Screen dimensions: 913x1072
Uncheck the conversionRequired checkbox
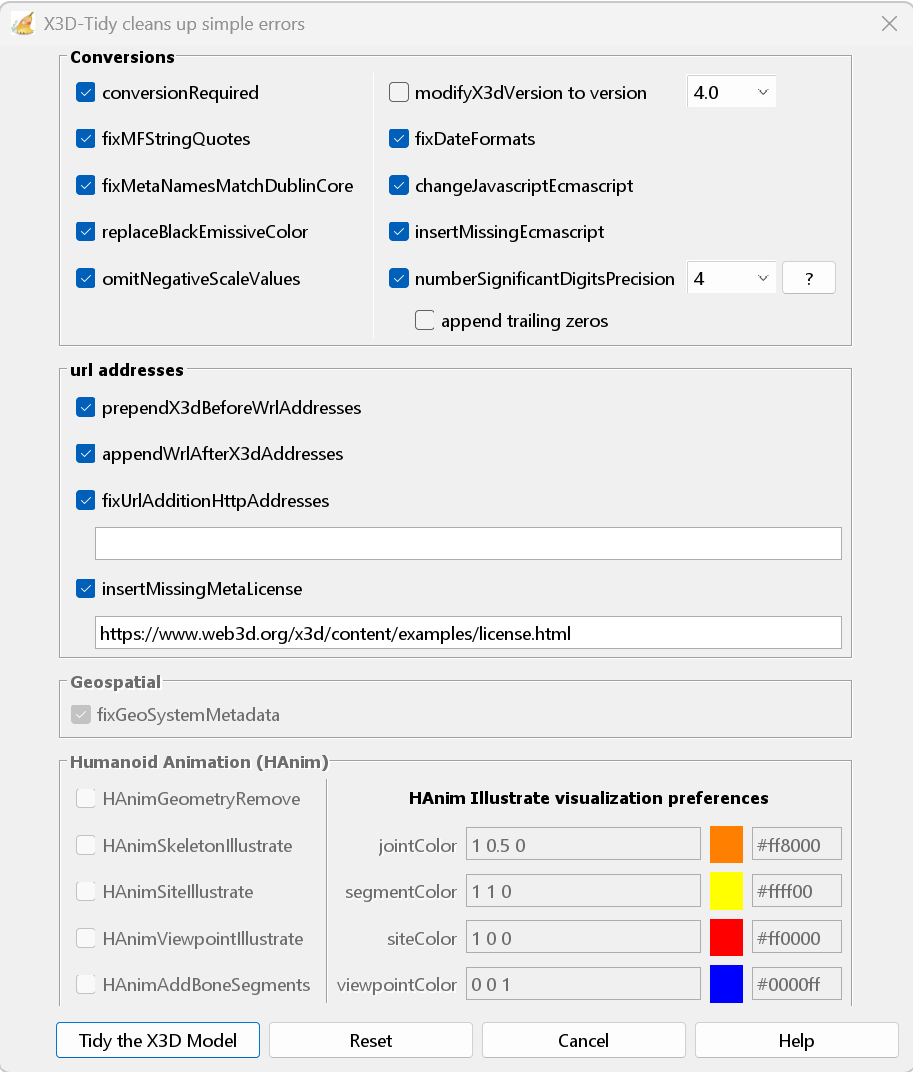click(x=85, y=93)
